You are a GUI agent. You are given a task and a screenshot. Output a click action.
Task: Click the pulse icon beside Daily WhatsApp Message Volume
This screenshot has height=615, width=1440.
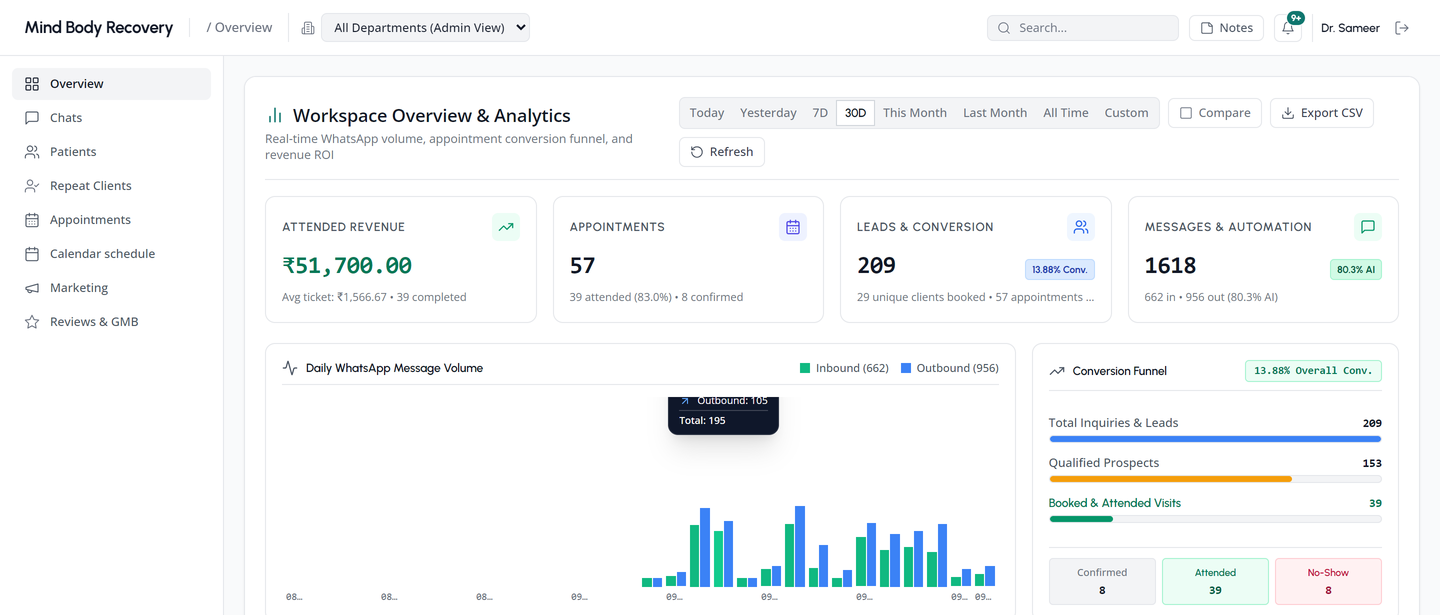290,368
